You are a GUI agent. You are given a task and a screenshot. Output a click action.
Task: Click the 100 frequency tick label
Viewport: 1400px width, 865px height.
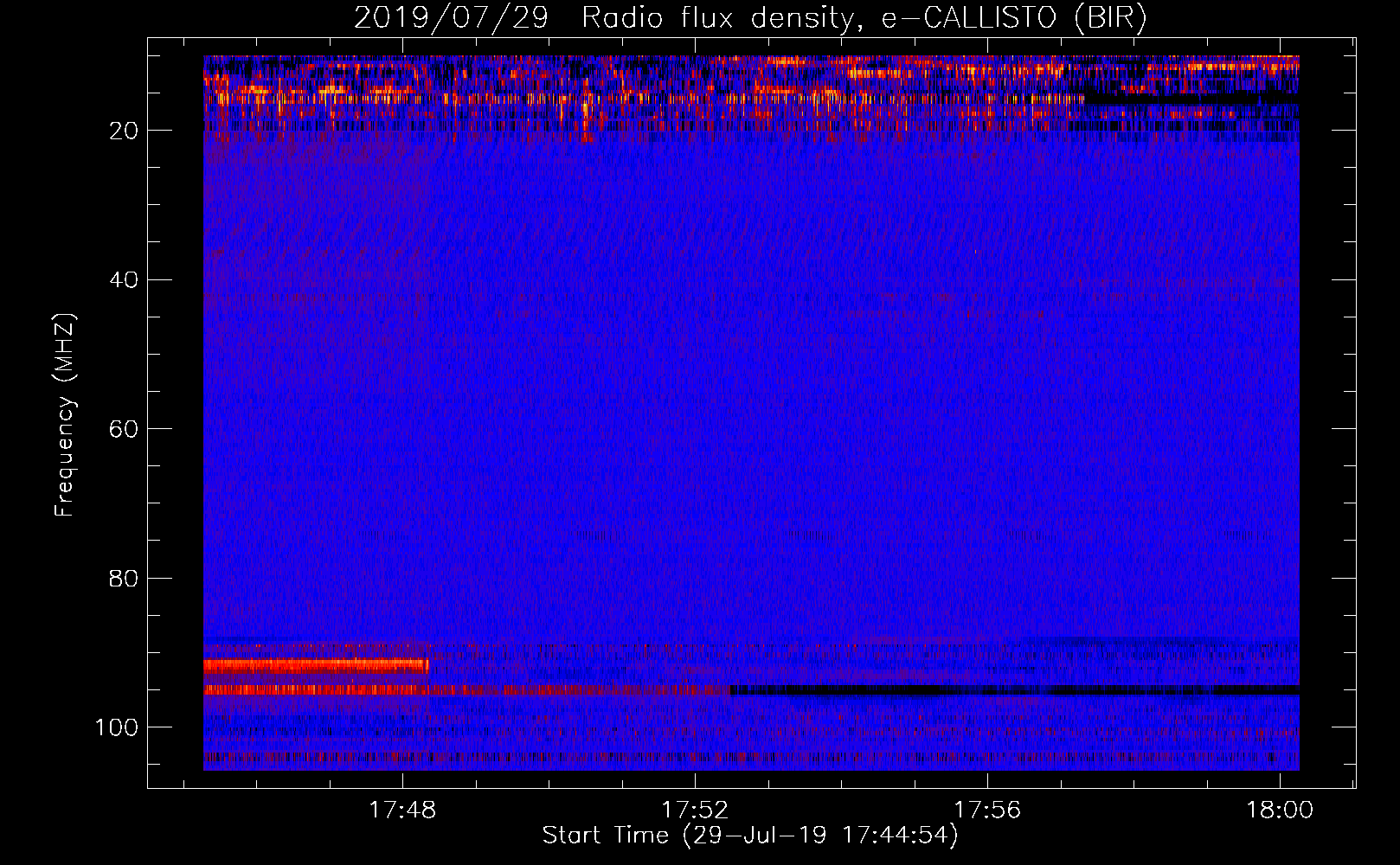(x=117, y=727)
